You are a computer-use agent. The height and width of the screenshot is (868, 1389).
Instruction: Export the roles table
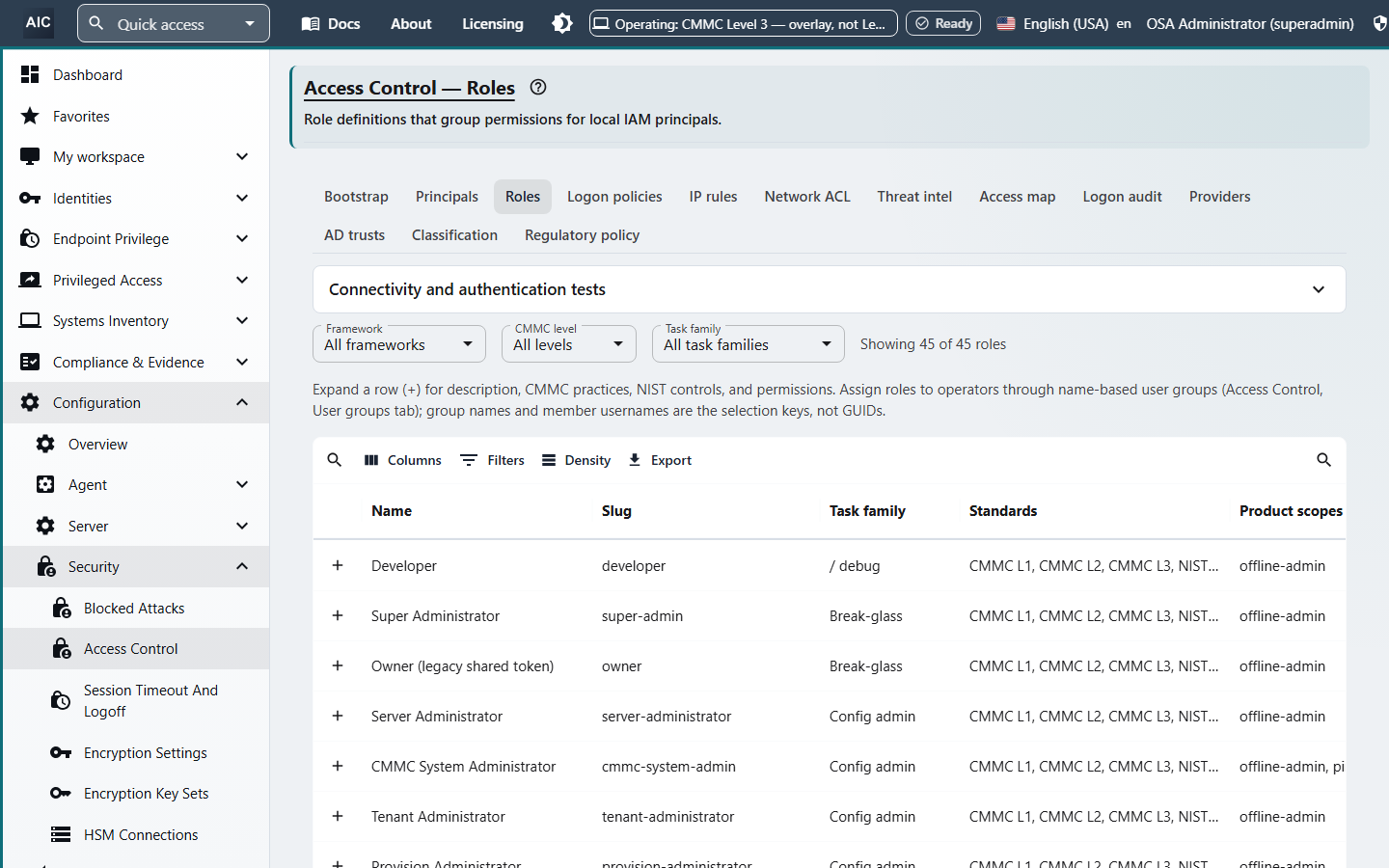point(660,460)
